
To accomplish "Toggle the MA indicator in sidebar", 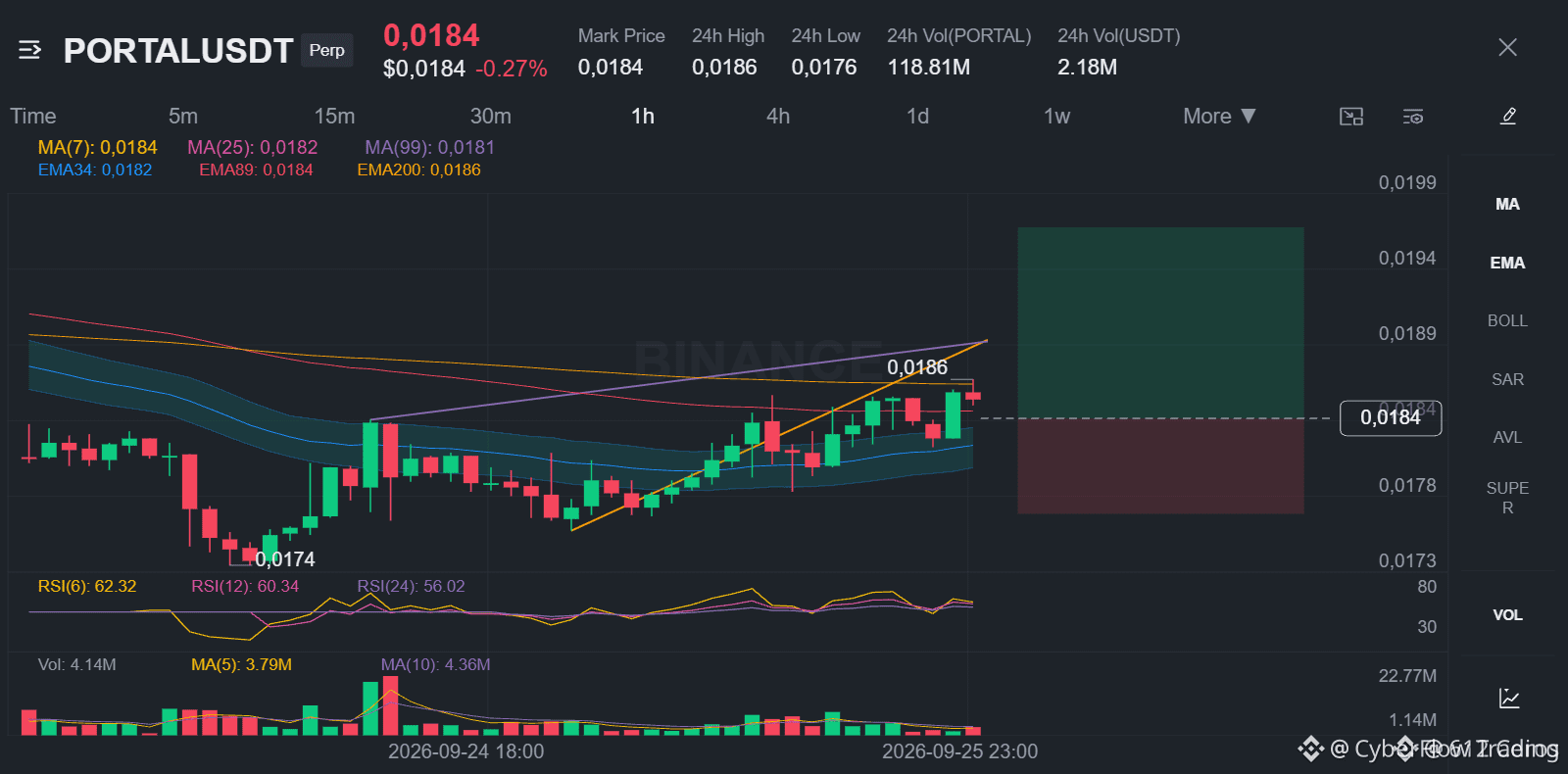I will 1507,204.
